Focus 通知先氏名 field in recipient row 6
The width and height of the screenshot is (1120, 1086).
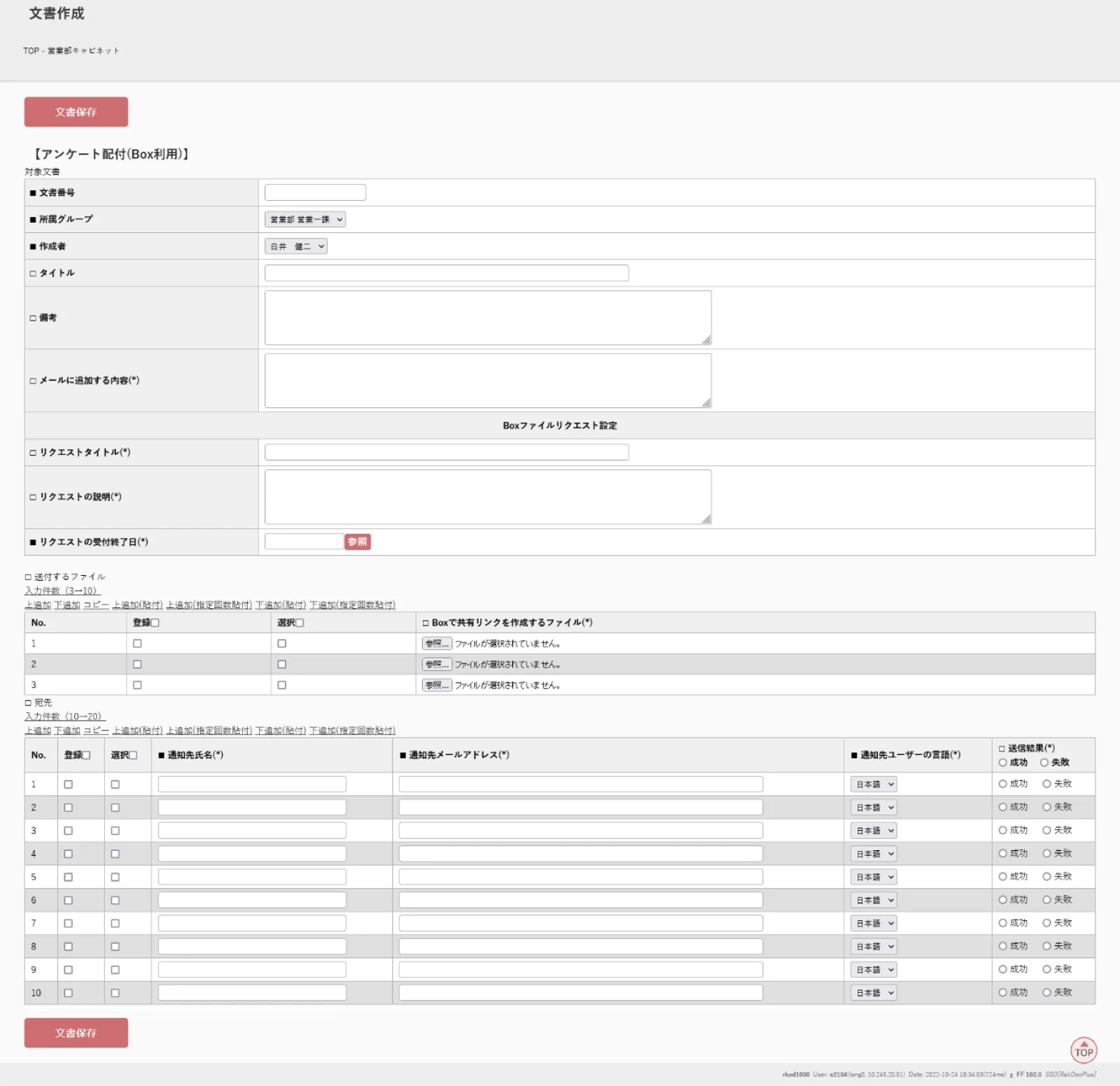click(252, 901)
